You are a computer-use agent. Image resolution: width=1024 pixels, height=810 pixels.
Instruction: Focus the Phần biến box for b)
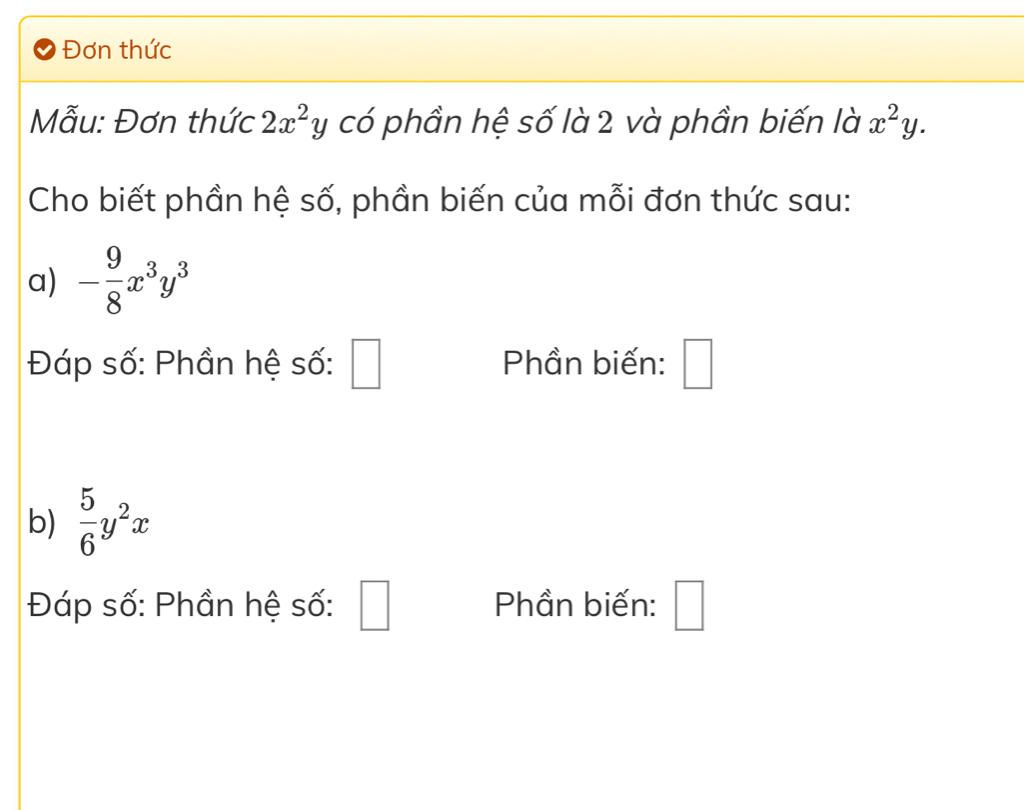click(689, 606)
